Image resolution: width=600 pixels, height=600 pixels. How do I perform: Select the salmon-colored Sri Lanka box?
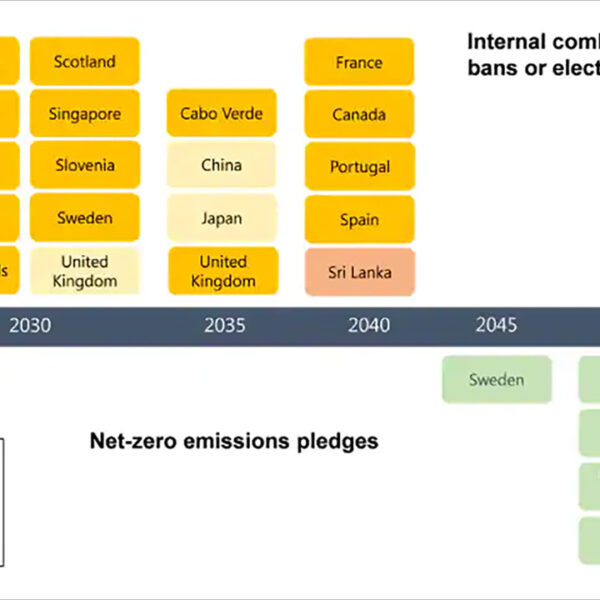[x=359, y=272]
